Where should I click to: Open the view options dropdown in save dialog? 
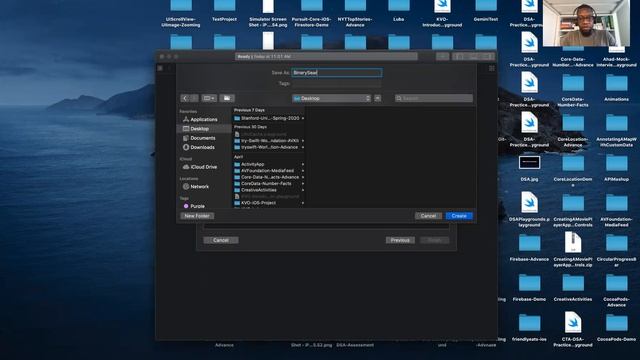[x=209, y=98]
